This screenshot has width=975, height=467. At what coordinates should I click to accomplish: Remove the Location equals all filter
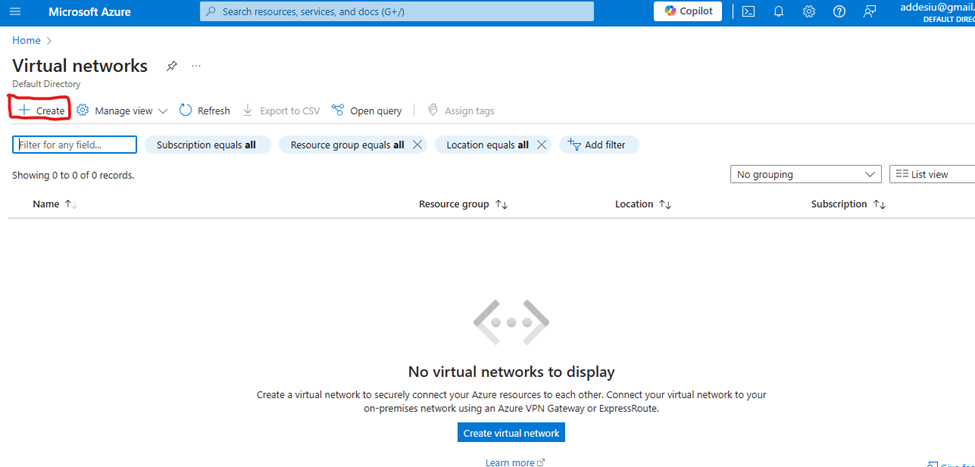[541, 145]
